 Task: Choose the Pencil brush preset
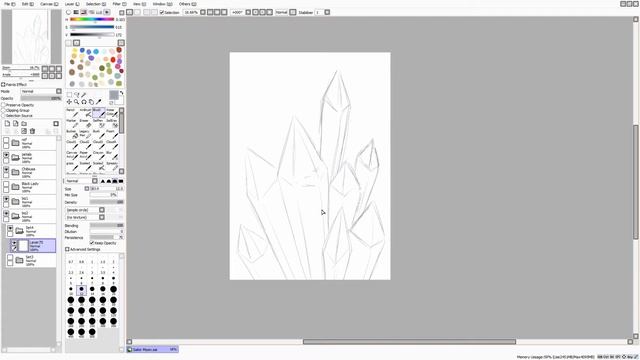coord(72,113)
